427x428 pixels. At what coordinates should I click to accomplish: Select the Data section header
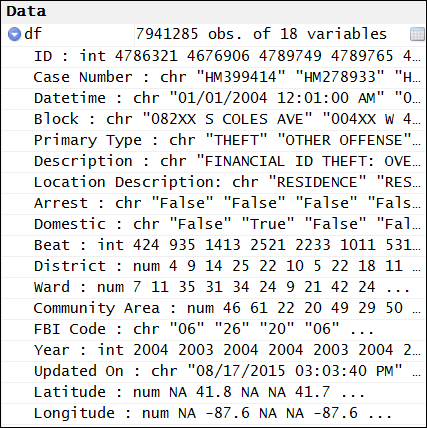pos(26,11)
